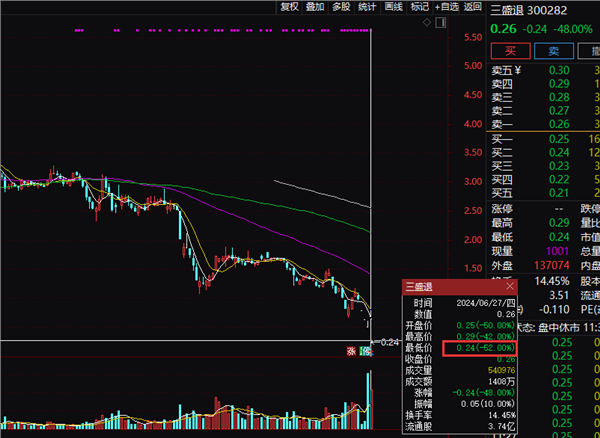Click the 1.50 price axis label

tap(473, 268)
